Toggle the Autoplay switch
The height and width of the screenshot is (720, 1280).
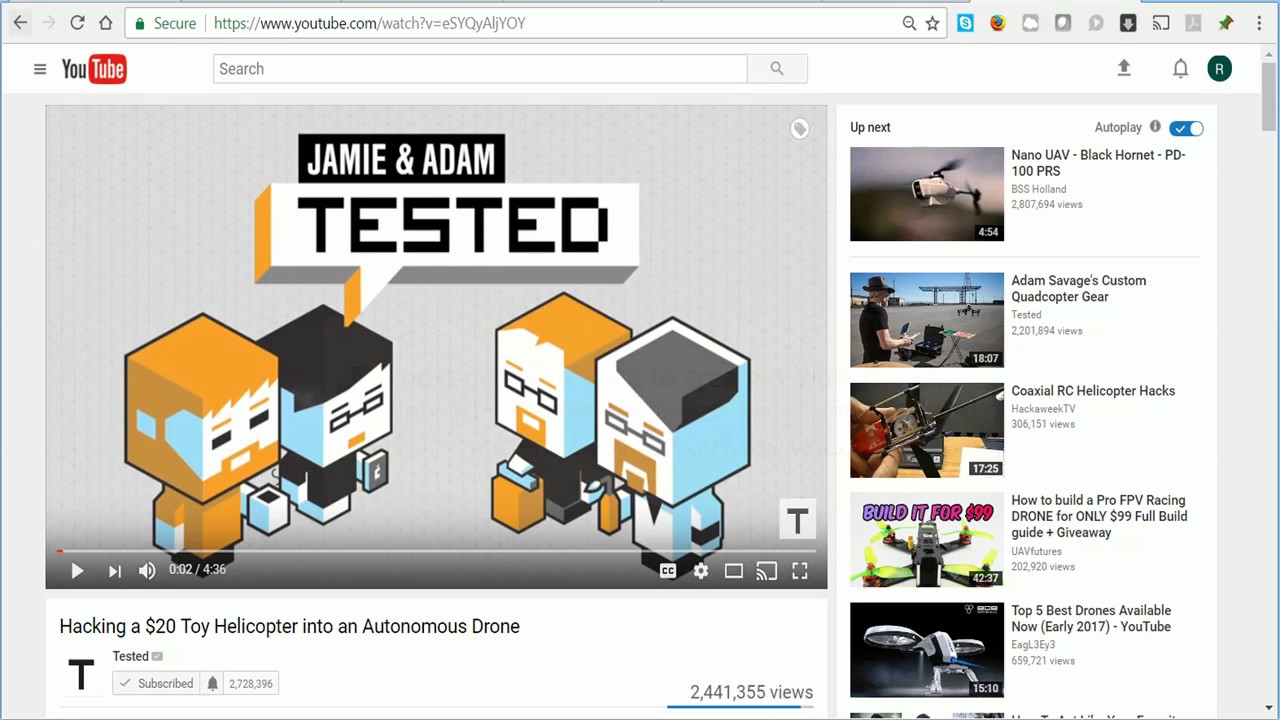(1186, 128)
